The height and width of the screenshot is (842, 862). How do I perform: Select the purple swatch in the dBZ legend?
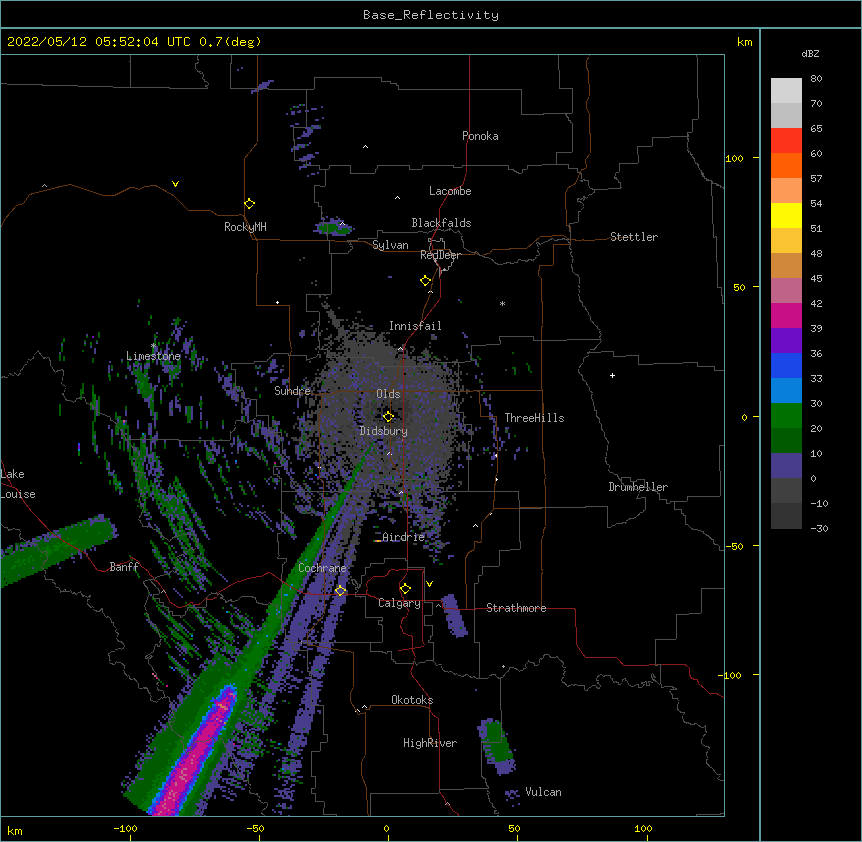tap(786, 341)
